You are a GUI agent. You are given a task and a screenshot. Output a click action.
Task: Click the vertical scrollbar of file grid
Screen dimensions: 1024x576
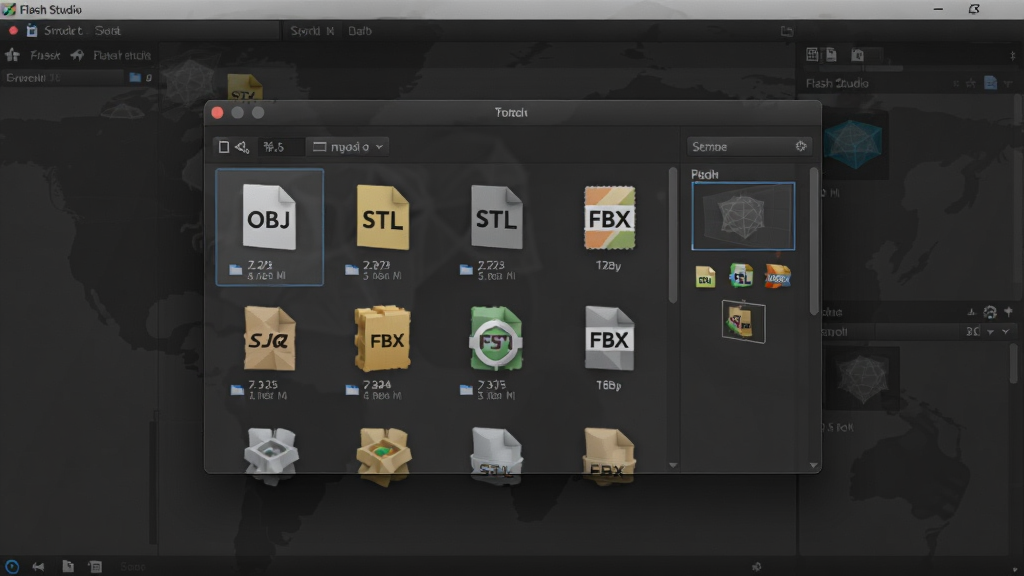(673, 235)
